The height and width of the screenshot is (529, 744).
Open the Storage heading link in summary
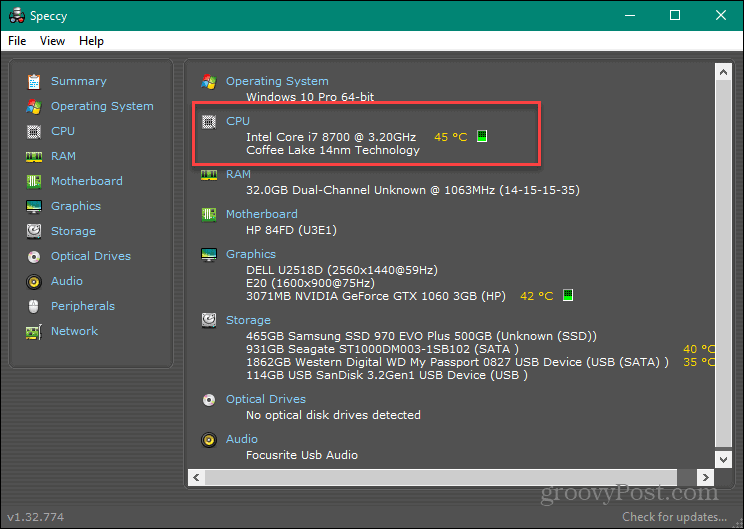248,320
